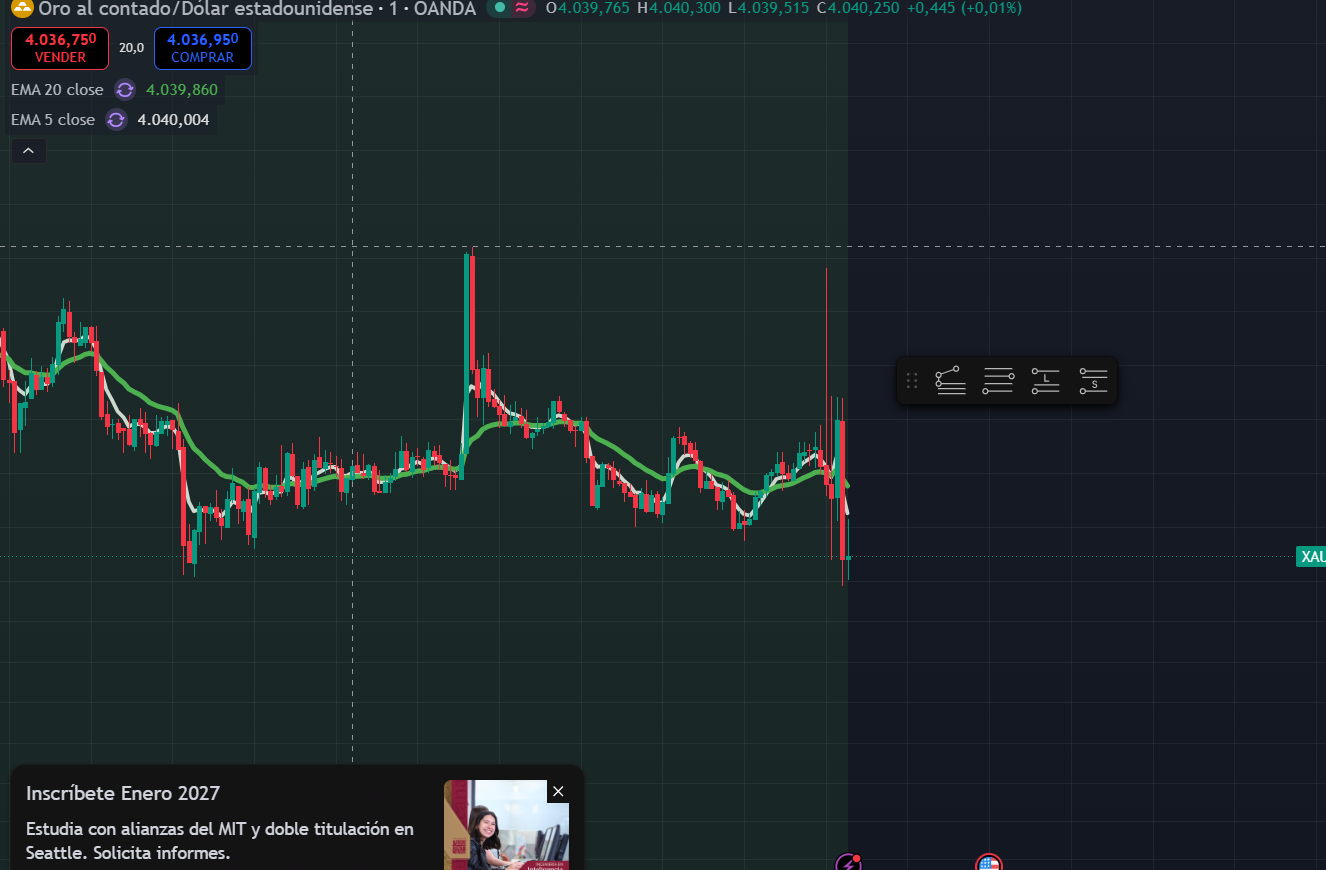
Task: Pick the Long position tool marked L
Action: tap(1045, 380)
